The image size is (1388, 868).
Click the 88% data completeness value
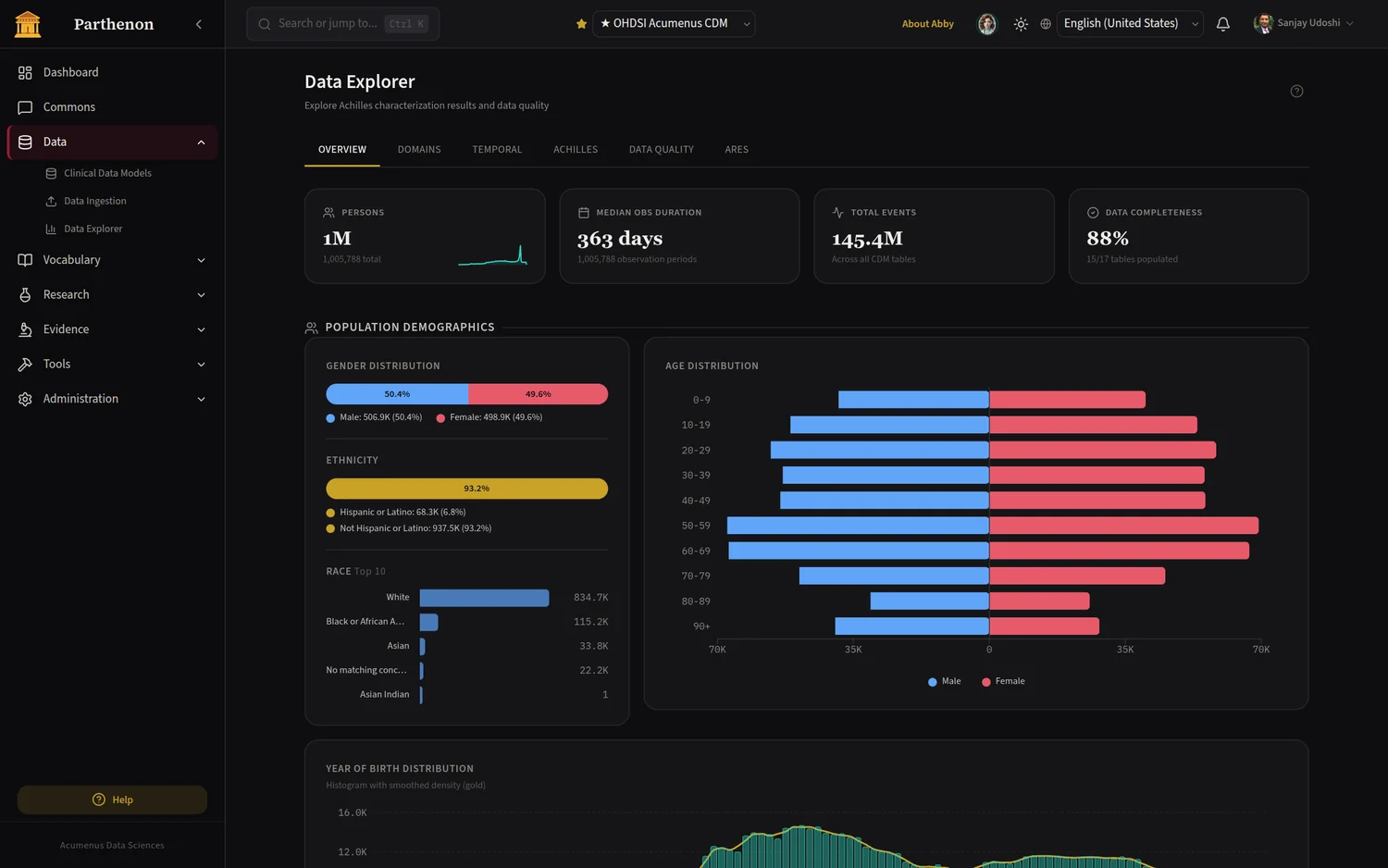click(x=1108, y=239)
